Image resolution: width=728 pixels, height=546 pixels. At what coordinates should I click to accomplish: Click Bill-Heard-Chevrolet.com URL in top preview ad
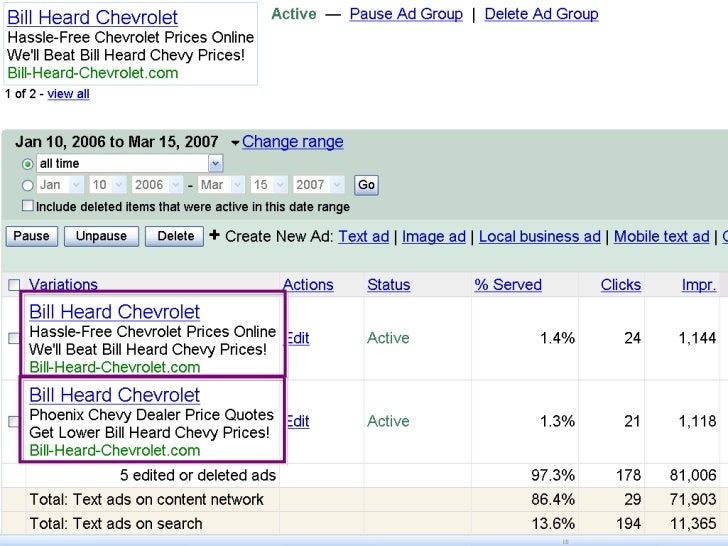93,73
